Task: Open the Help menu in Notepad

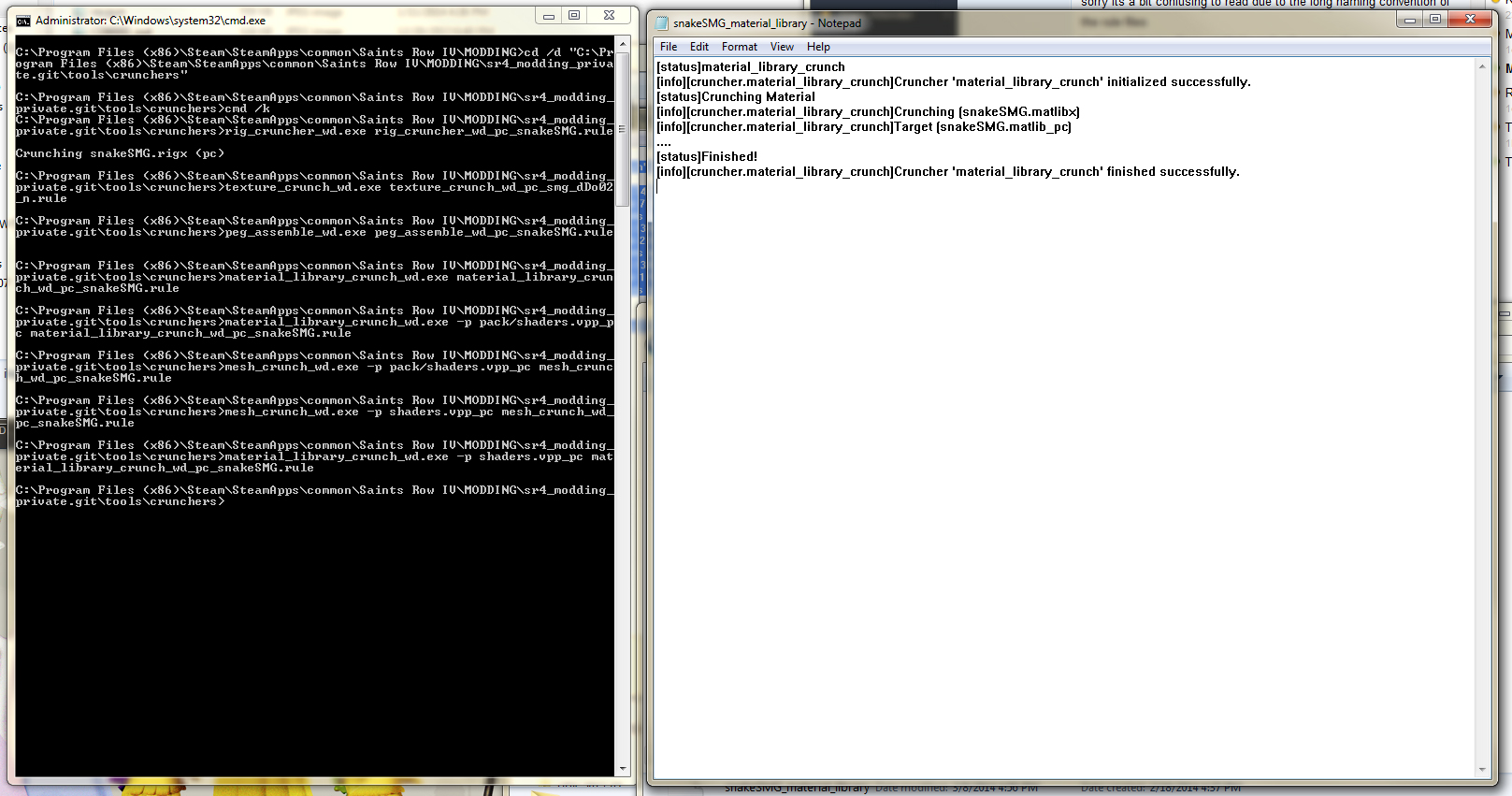Action: tap(818, 47)
